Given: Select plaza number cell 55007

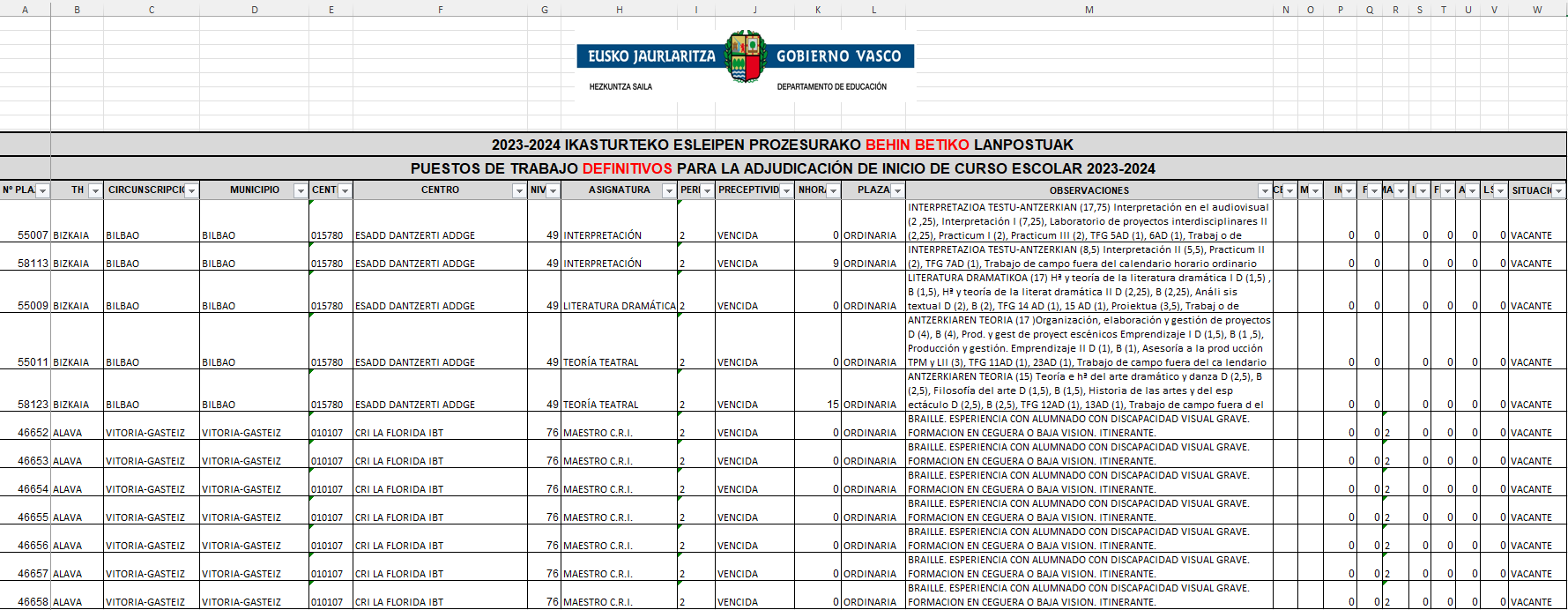Looking at the screenshot, I should pos(26,221).
